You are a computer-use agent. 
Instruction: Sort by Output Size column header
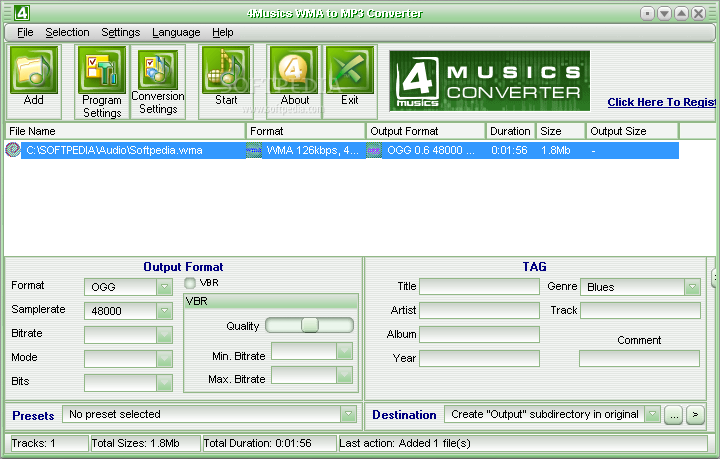pyautogui.click(x=632, y=131)
